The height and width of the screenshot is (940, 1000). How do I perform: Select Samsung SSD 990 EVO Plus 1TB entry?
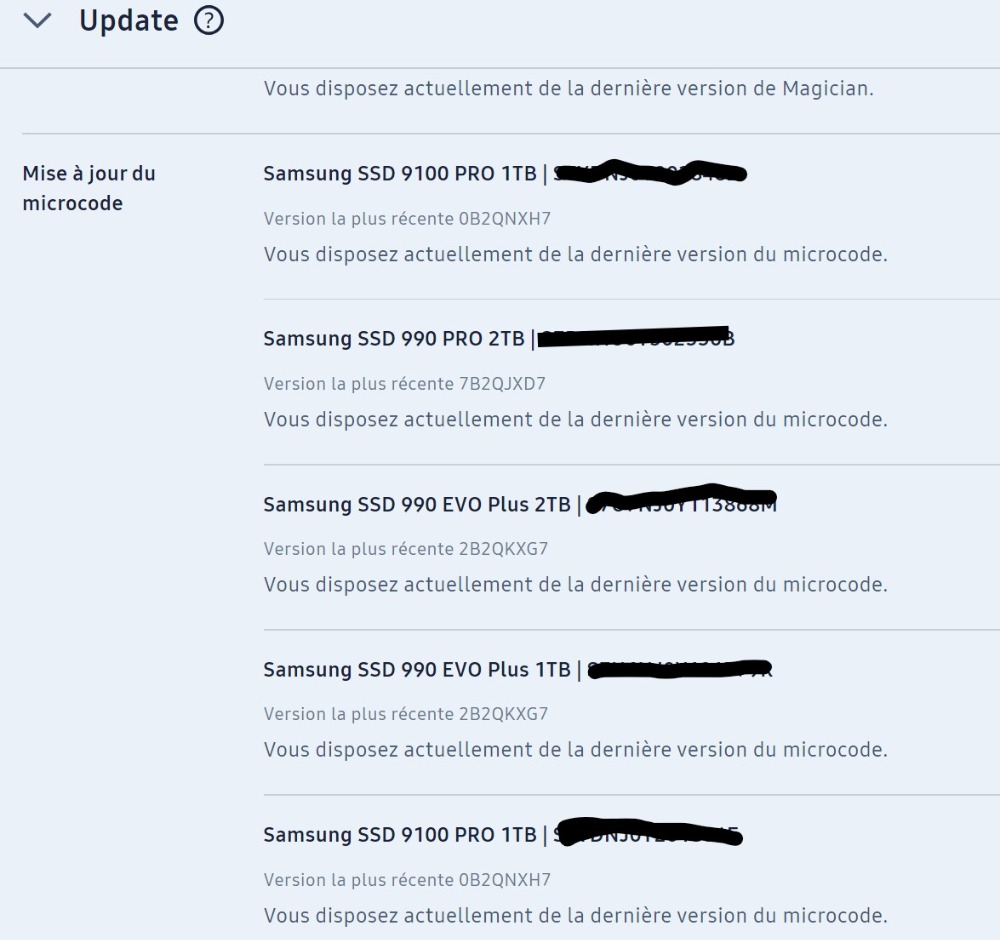(518, 670)
